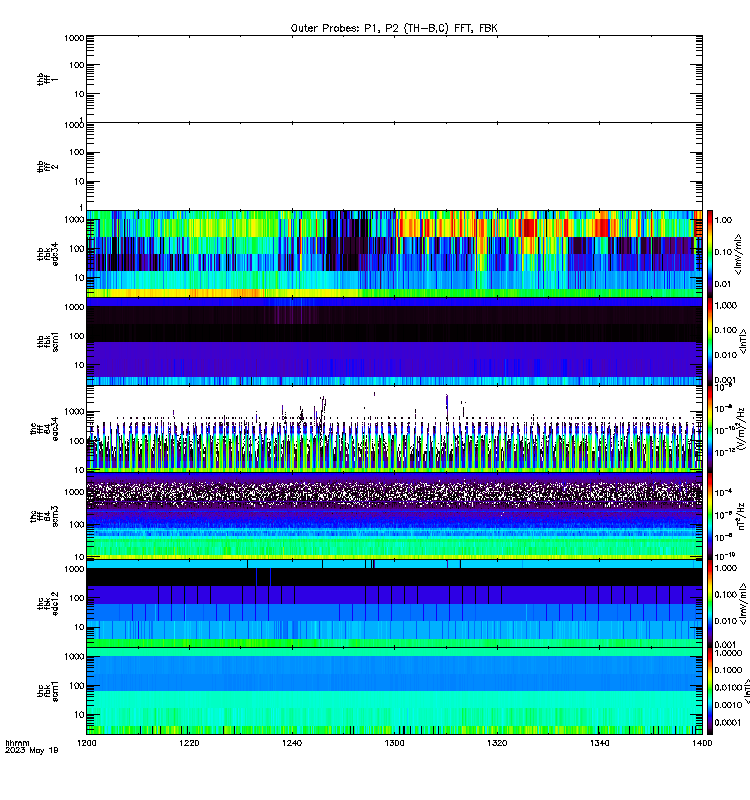Click the 'nT²/Hz' color bar unit label

741,516
